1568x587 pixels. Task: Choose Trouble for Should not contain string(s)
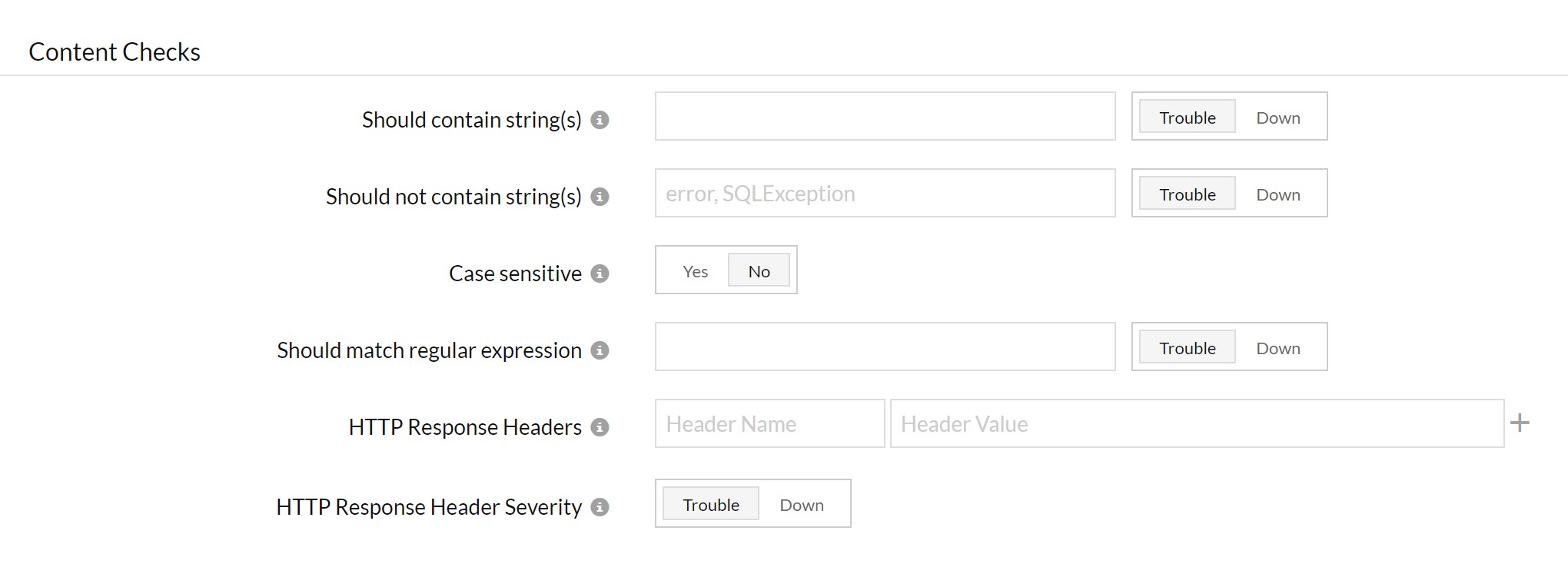coord(1187,194)
